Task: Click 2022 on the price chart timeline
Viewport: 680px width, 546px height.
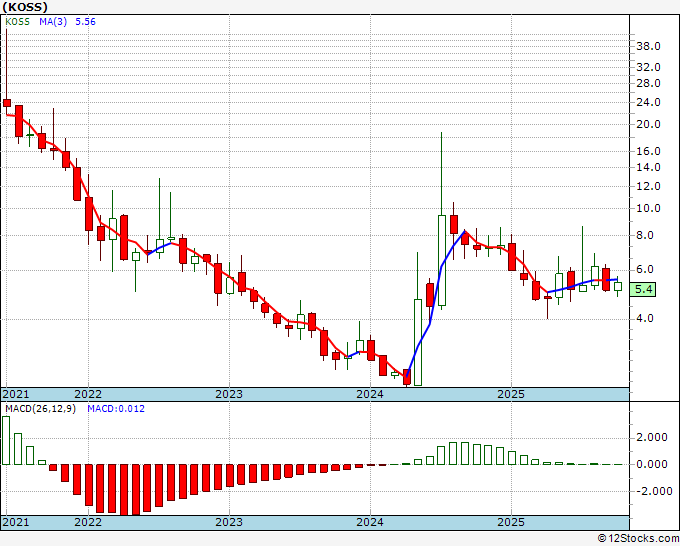Action: point(88,394)
